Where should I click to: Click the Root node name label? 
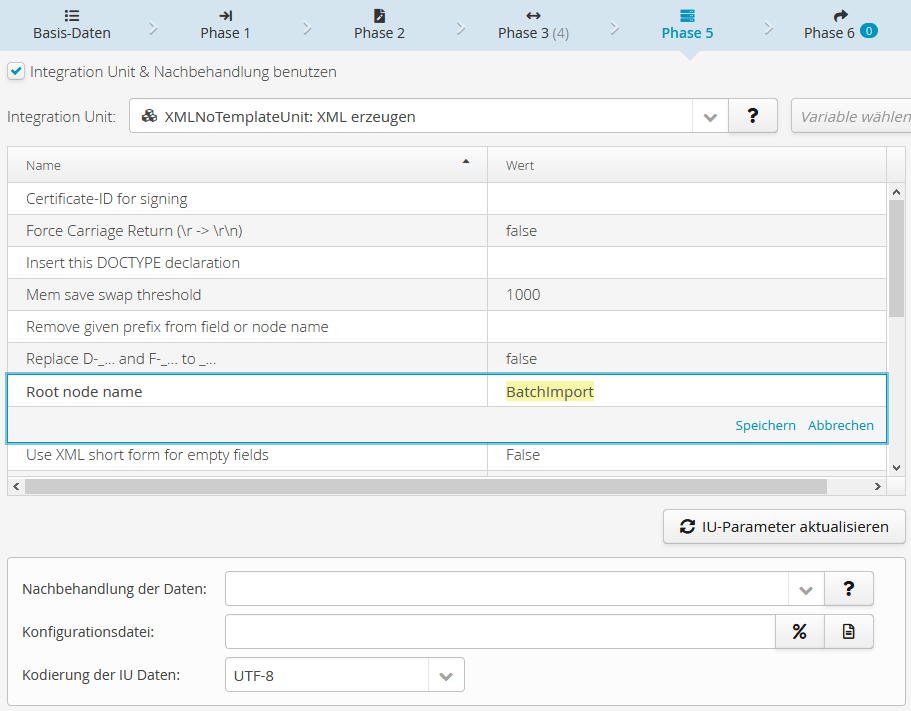(84, 392)
